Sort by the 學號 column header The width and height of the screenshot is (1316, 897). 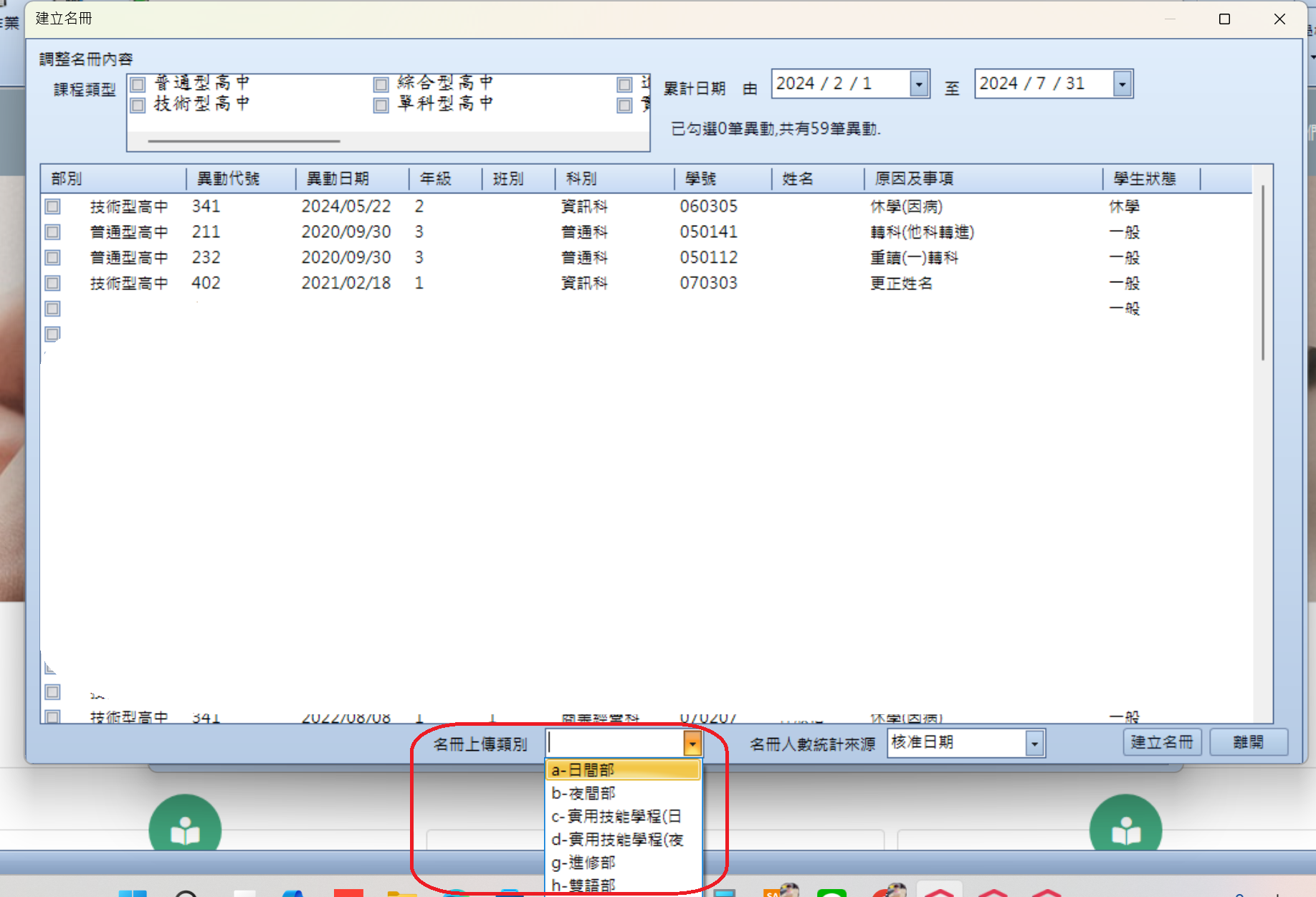pos(723,178)
